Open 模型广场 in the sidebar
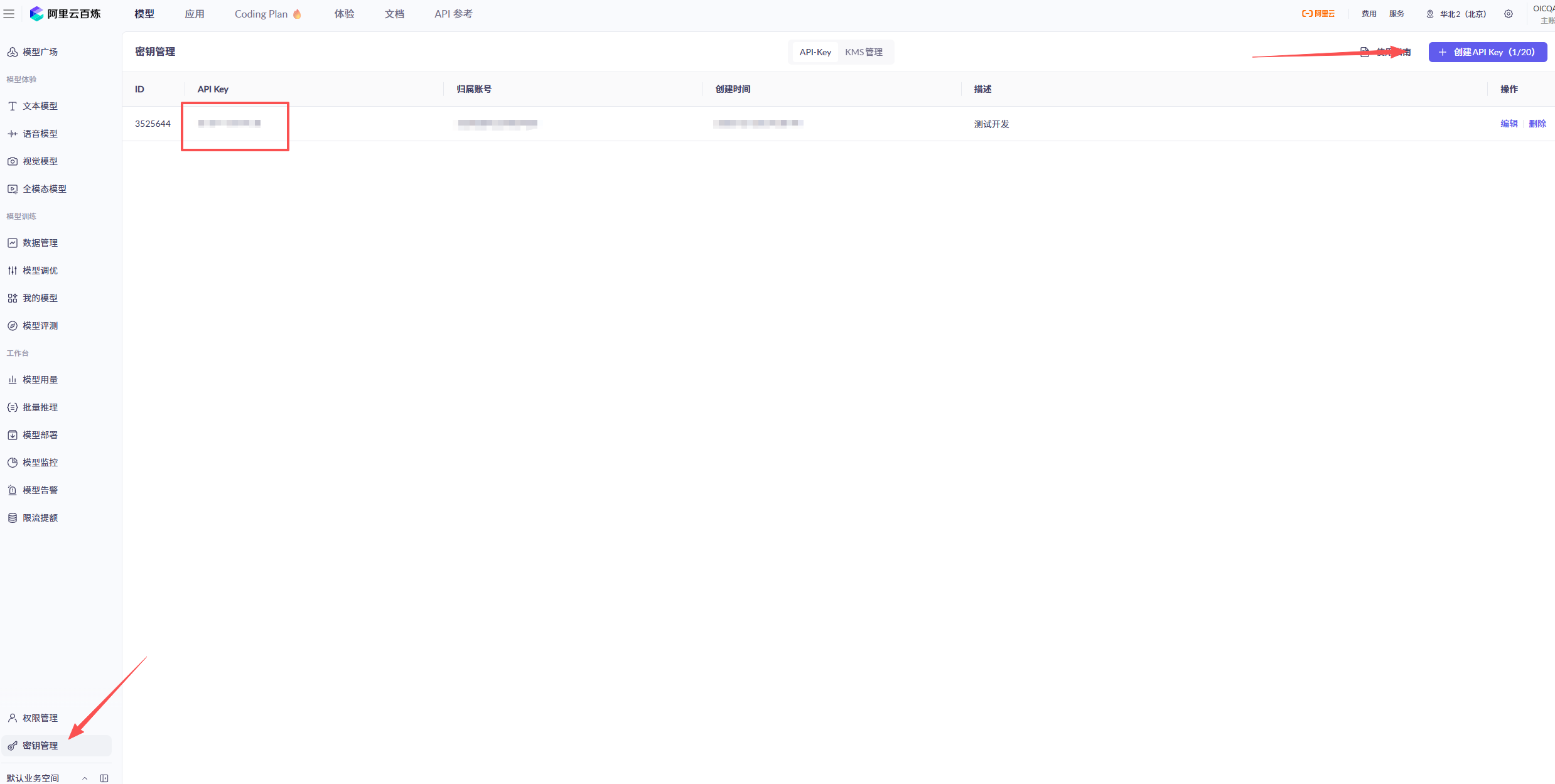 [x=40, y=52]
